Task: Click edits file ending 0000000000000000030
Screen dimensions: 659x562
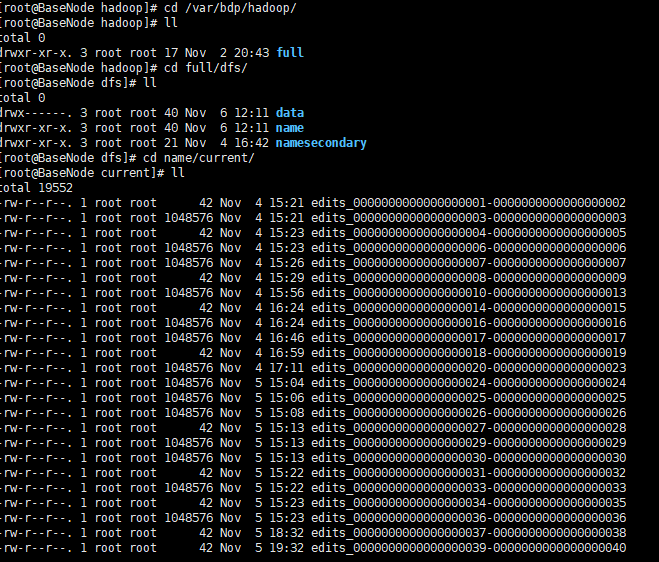Action: (x=469, y=458)
